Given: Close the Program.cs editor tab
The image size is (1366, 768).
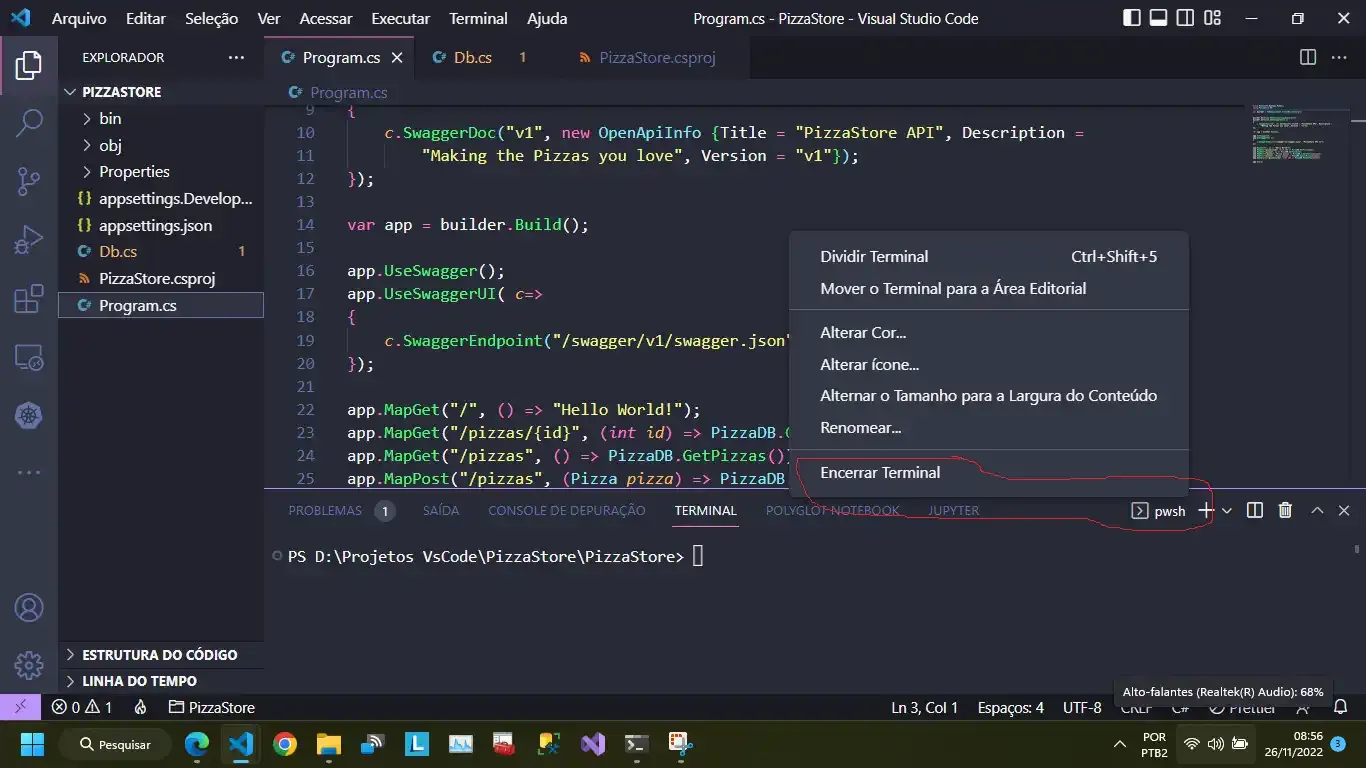Looking at the screenshot, I should pos(397,58).
